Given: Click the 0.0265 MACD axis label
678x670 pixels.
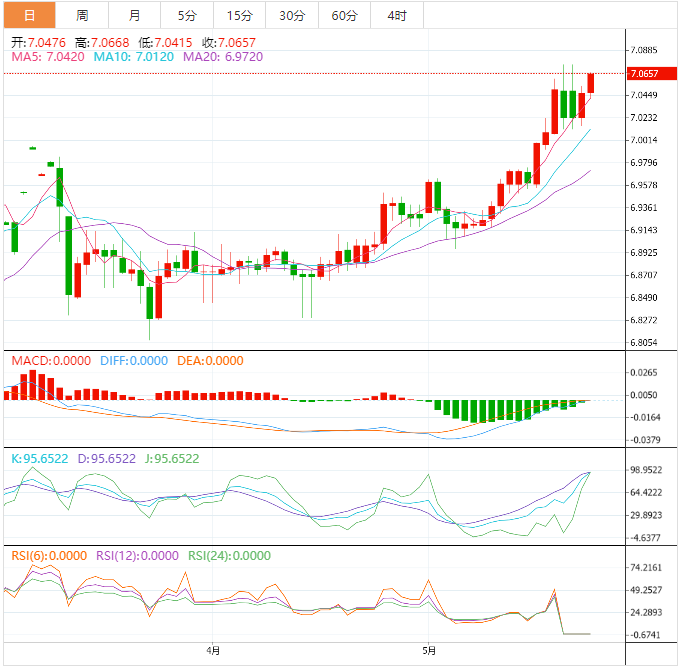Looking at the screenshot, I should click(644, 372).
